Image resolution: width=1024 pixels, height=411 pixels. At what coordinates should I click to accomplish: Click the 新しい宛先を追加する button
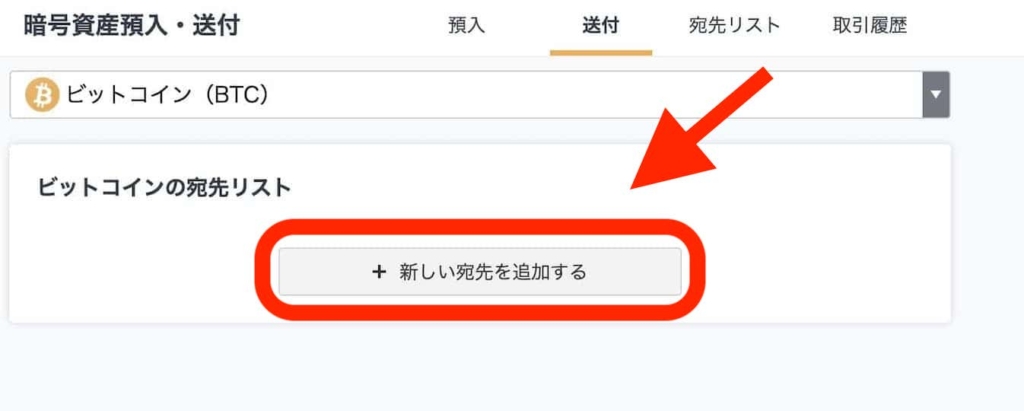[480, 272]
